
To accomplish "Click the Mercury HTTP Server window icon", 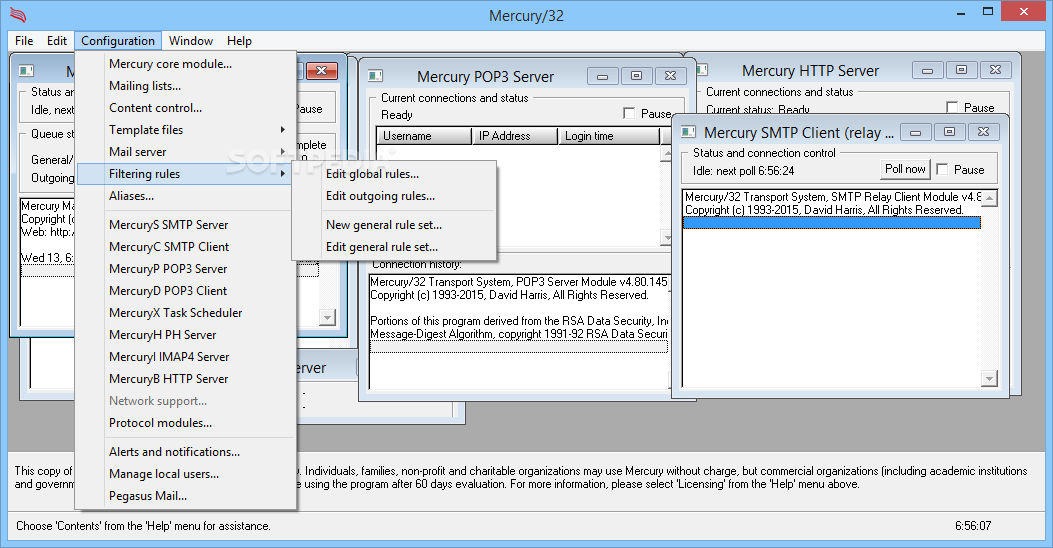I will (703, 70).
